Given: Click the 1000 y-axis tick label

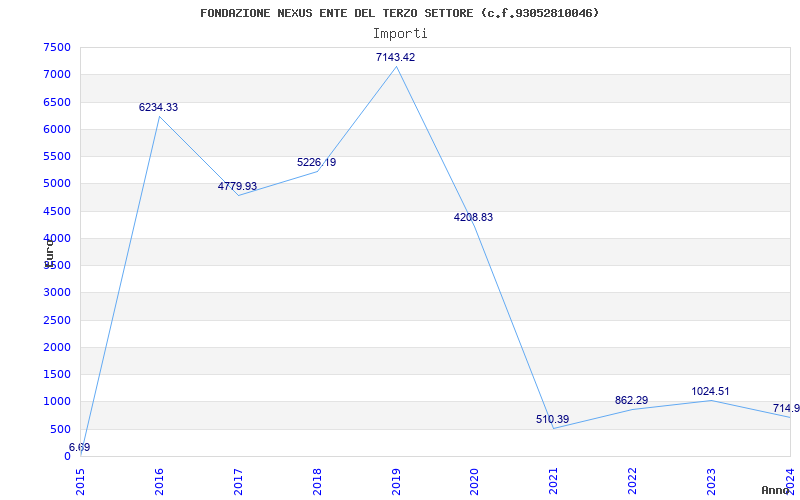Looking at the screenshot, I should (x=57, y=402).
